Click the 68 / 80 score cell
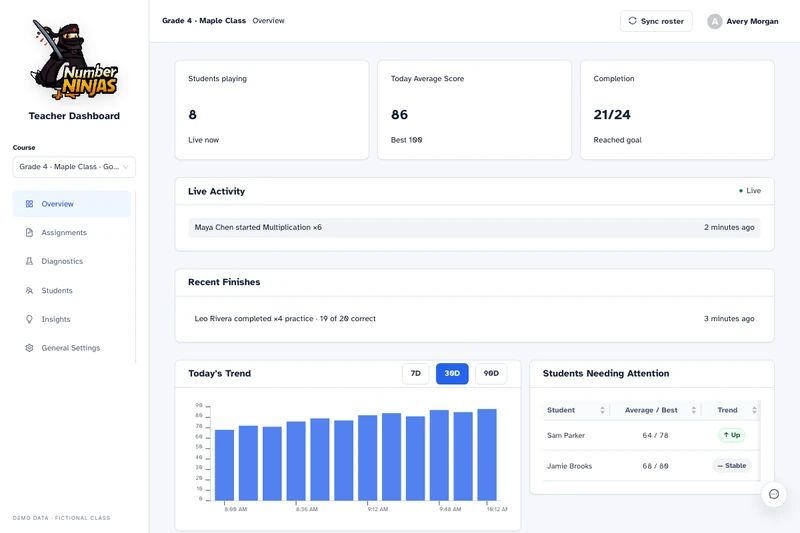The image size is (800, 533). 655,466
